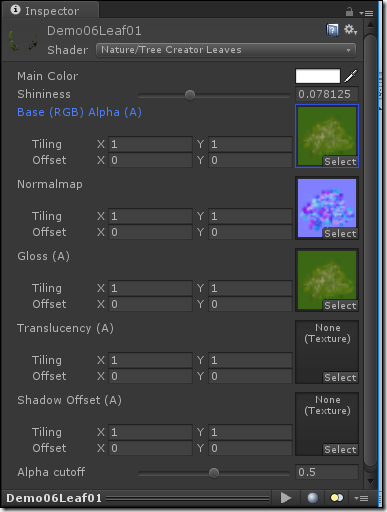Click the scrollbar down arrow

(x=370, y=481)
